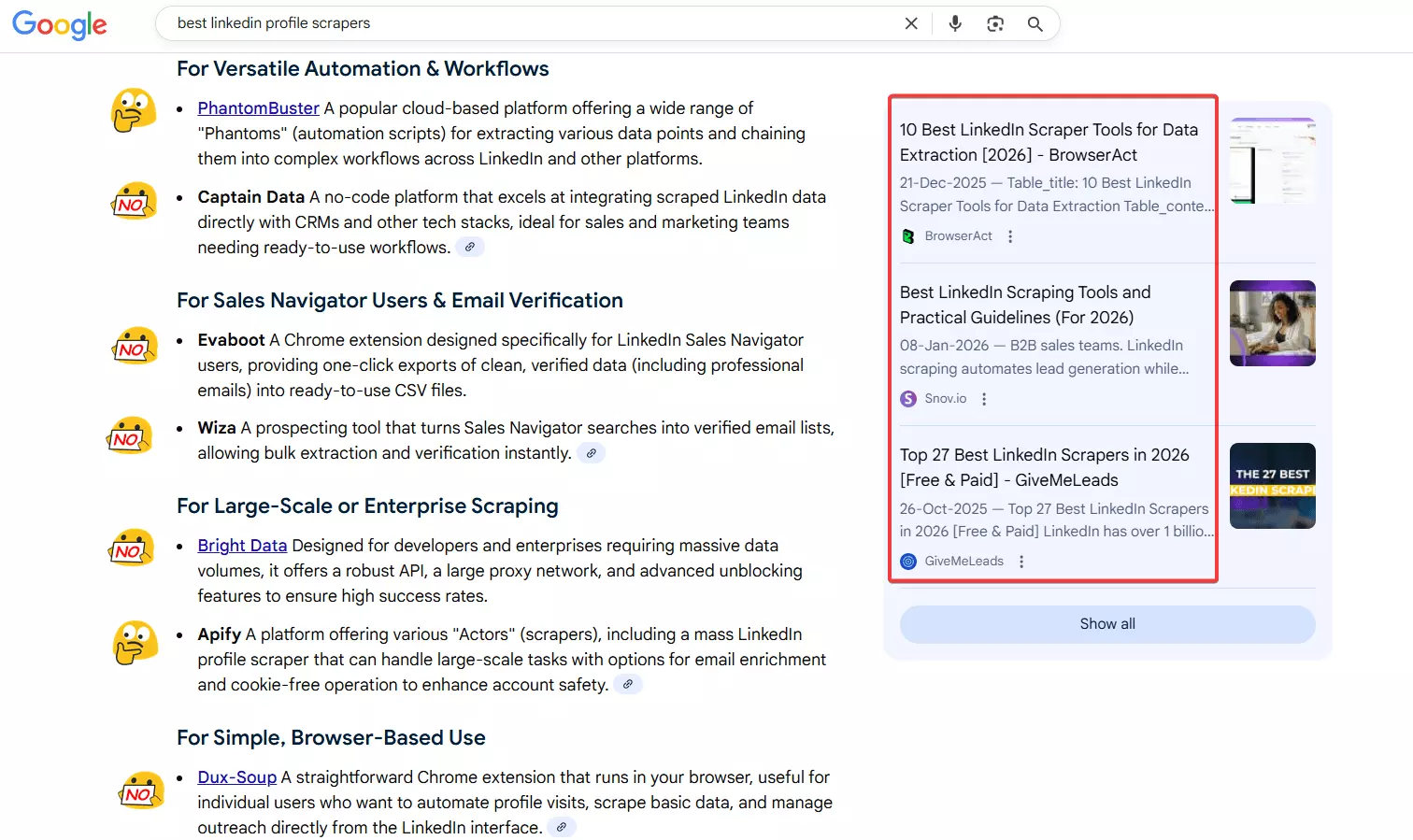The height and width of the screenshot is (840, 1413).
Task: Open the Snov.io article thumbnail
Action: click(x=1272, y=323)
